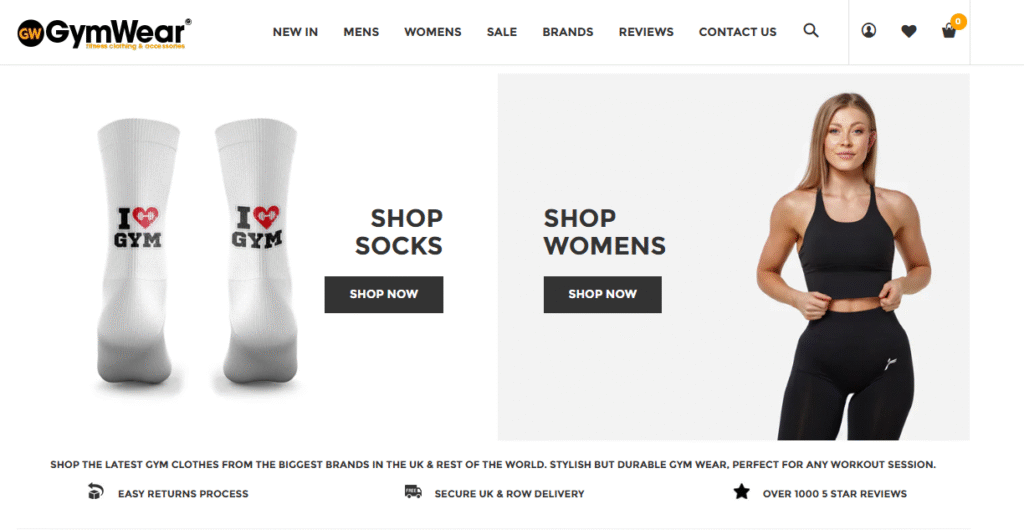Open the shopping basket icon
The height and width of the screenshot is (530, 1024).
[949, 31]
